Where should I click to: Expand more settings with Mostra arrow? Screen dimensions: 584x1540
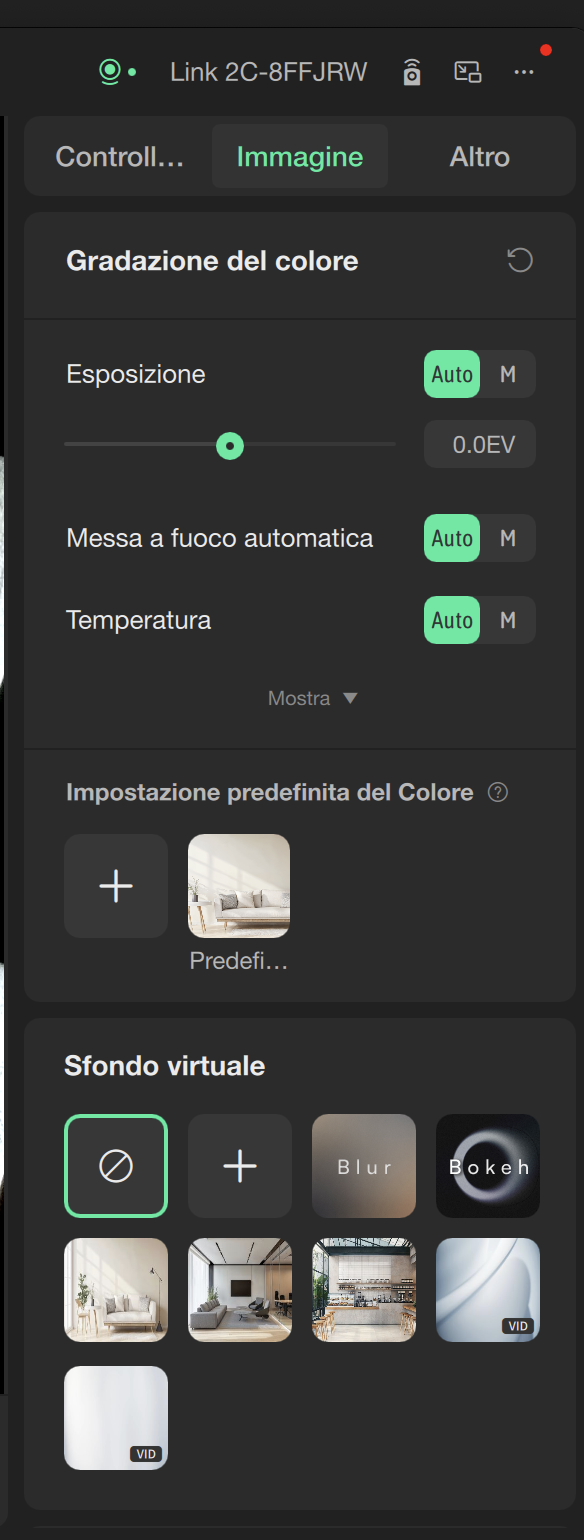pyautogui.click(x=313, y=698)
